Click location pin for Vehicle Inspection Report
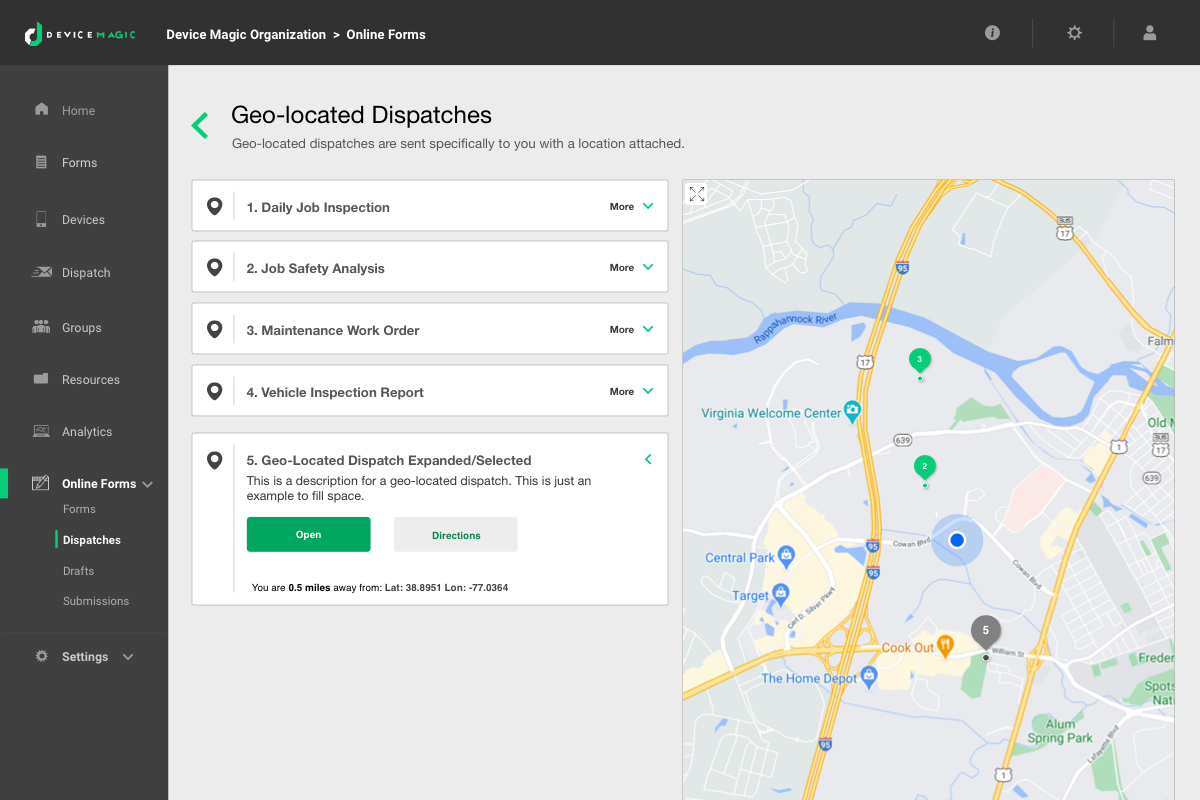The height and width of the screenshot is (800, 1200). [x=214, y=391]
